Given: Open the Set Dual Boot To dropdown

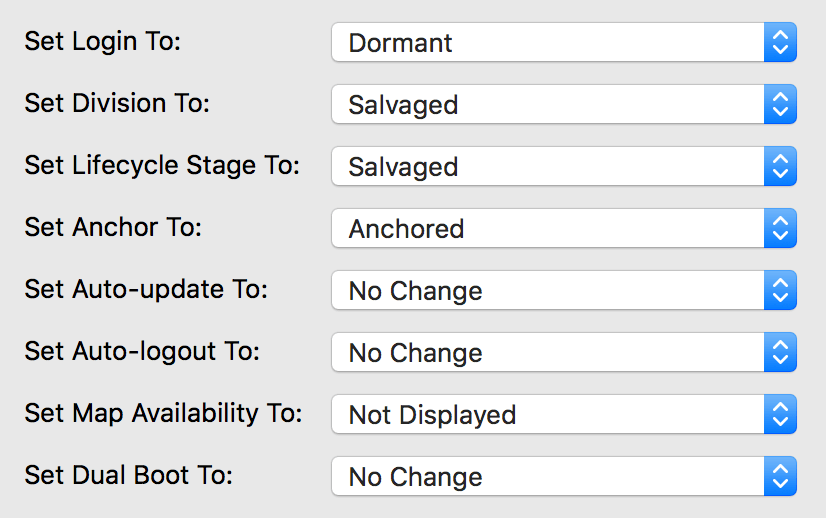Looking at the screenshot, I should pyautogui.click(x=548, y=477).
